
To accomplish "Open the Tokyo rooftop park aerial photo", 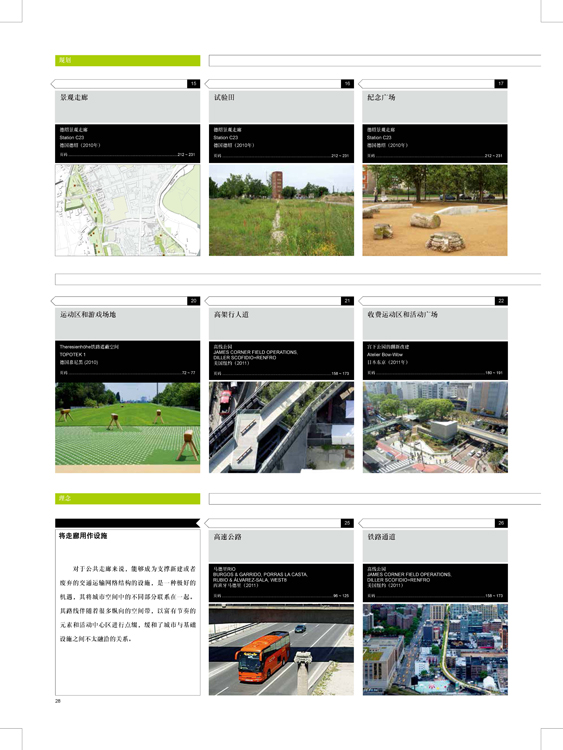I will point(435,427).
